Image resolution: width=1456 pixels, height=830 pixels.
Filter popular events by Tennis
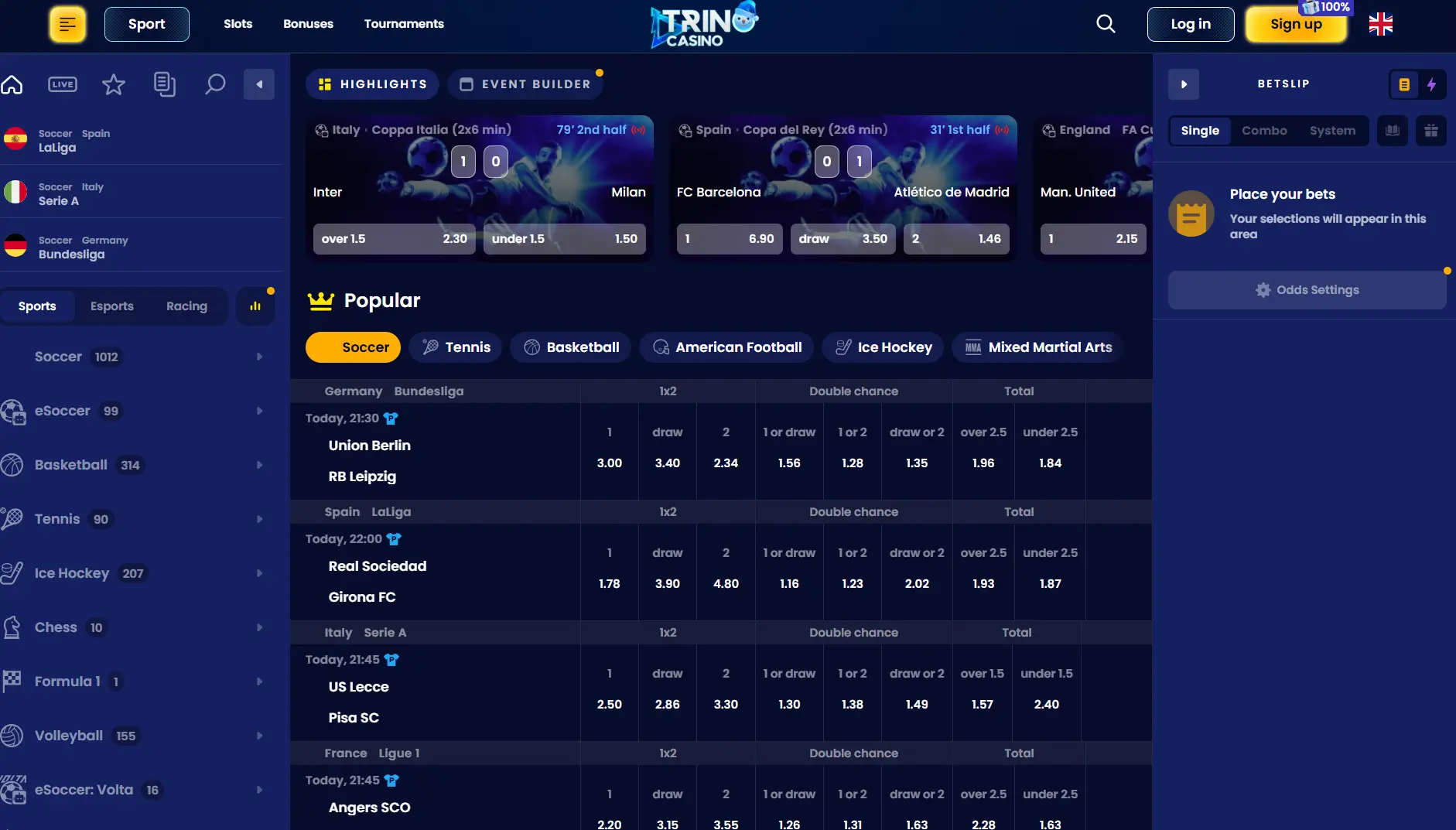click(x=456, y=347)
